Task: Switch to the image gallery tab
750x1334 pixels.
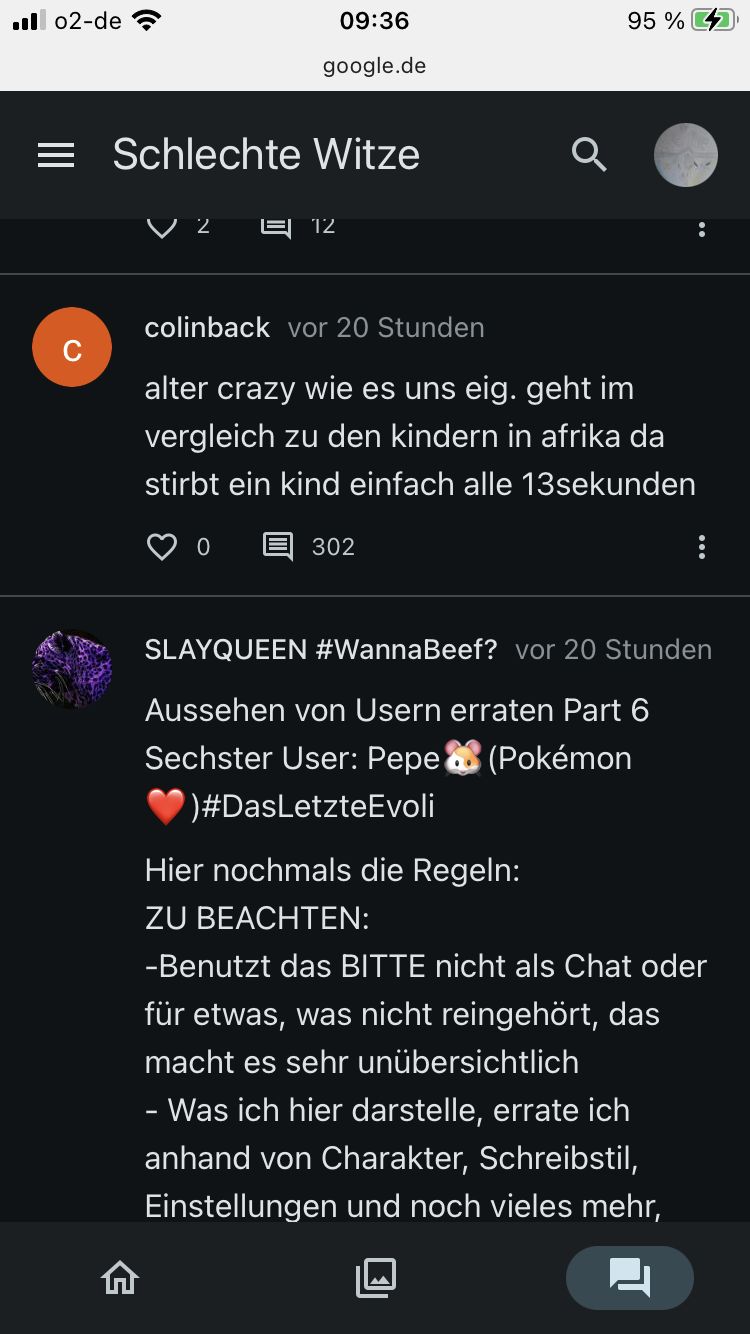Action: [x=375, y=1277]
